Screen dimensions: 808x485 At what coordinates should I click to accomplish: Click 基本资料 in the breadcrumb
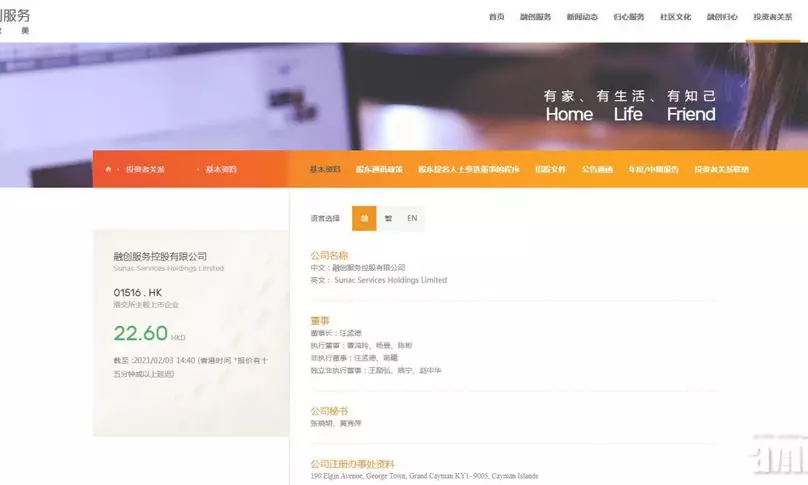pyautogui.click(x=221, y=169)
